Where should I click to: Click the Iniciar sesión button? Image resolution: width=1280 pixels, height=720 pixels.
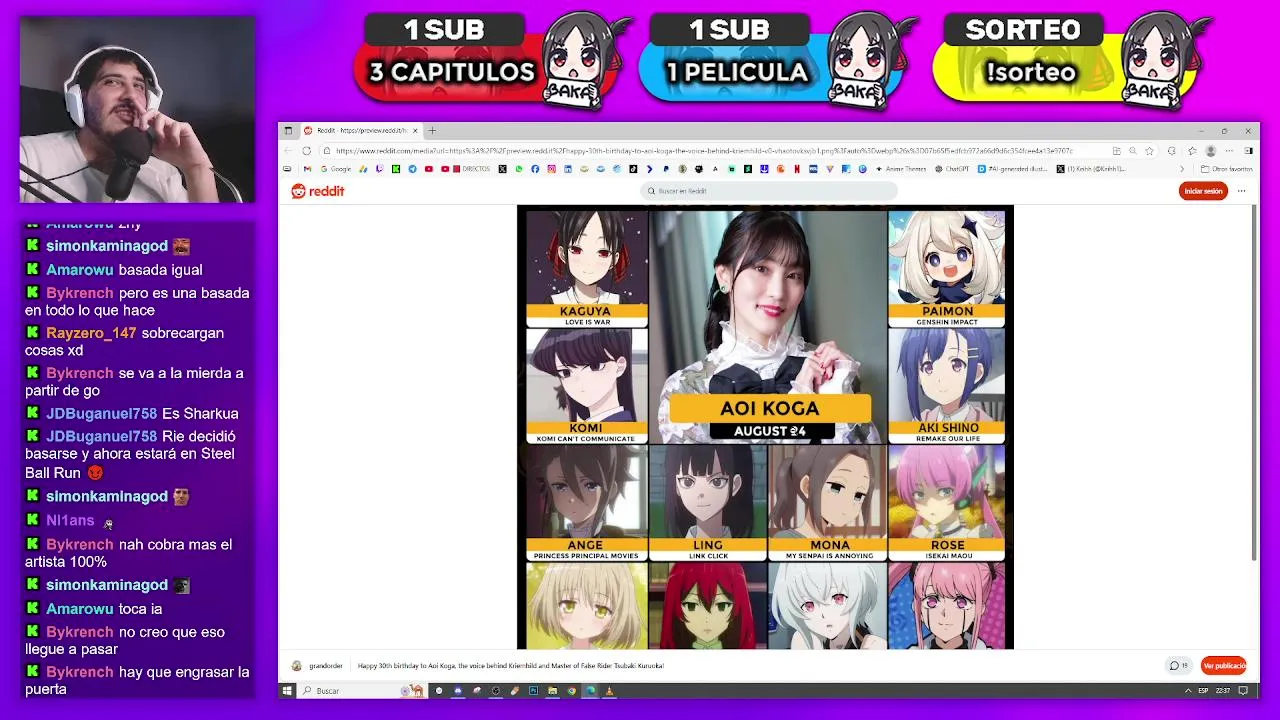click(1203, 191)
